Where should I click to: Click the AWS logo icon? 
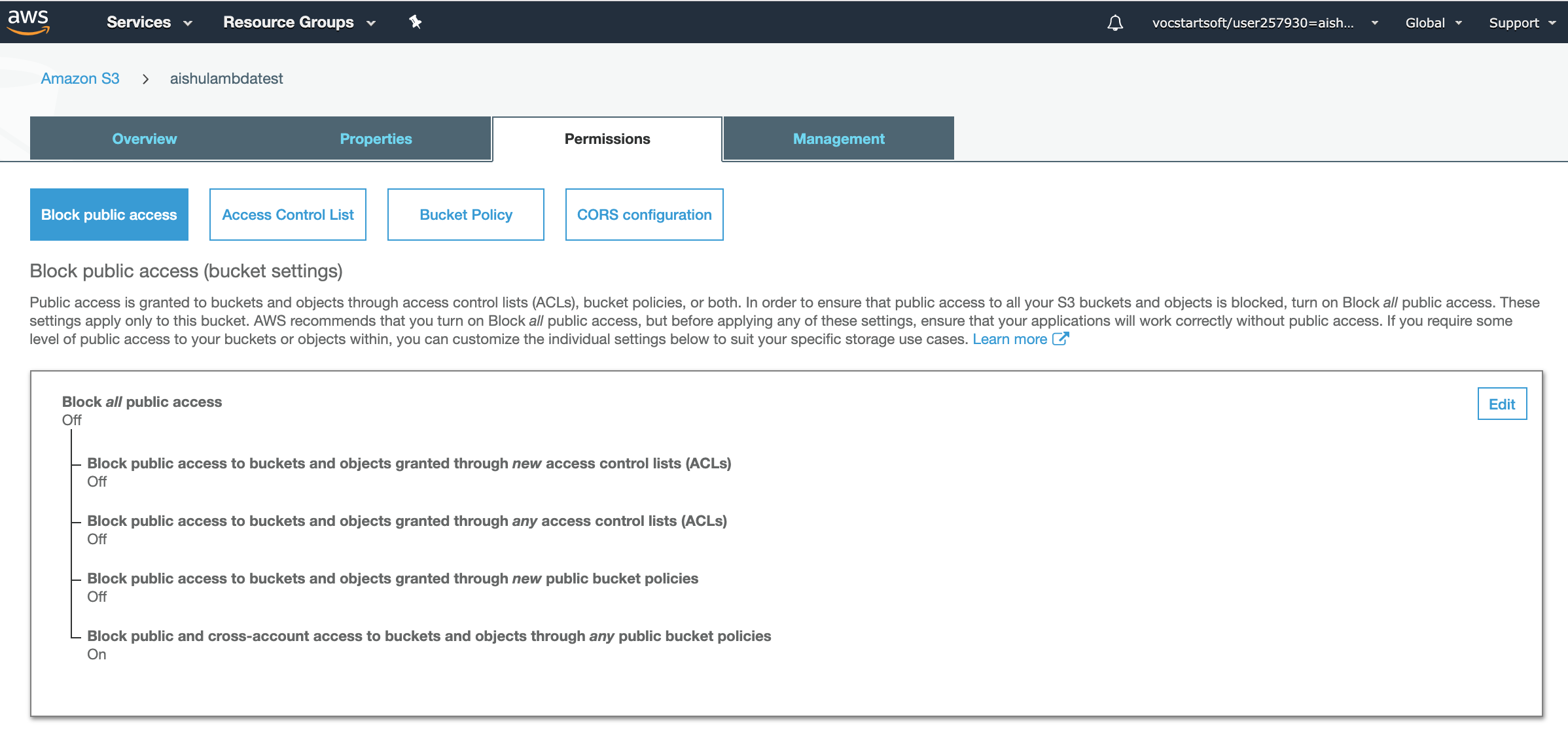click(x=28, y=22)
